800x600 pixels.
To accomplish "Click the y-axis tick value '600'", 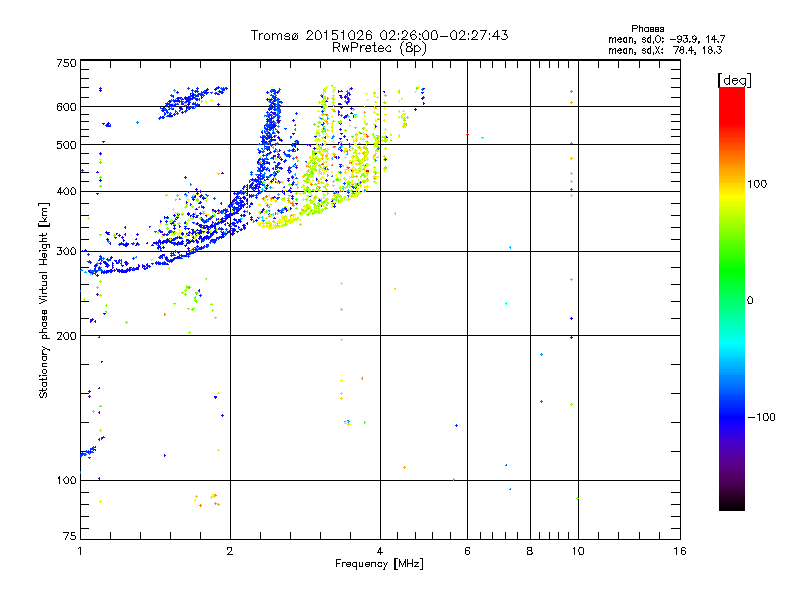I will [66, 107].
